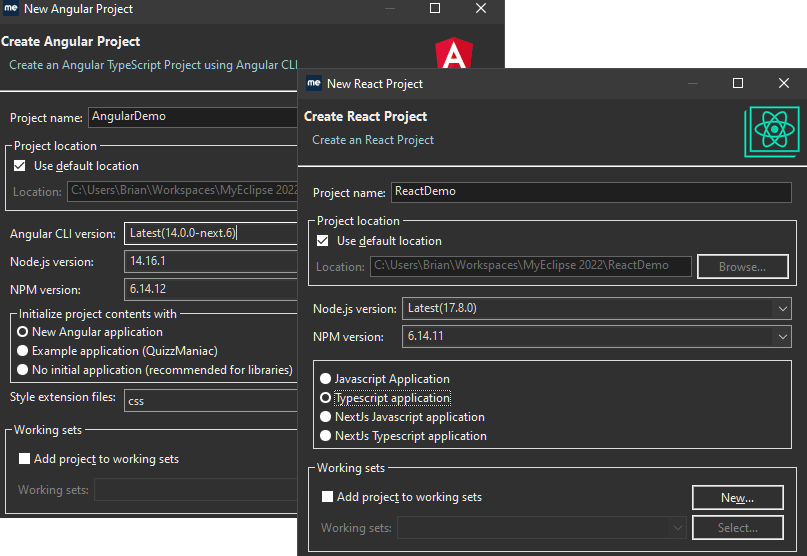Click 'Create an React Project' description text
807x556 pixels.
[373, 140]
